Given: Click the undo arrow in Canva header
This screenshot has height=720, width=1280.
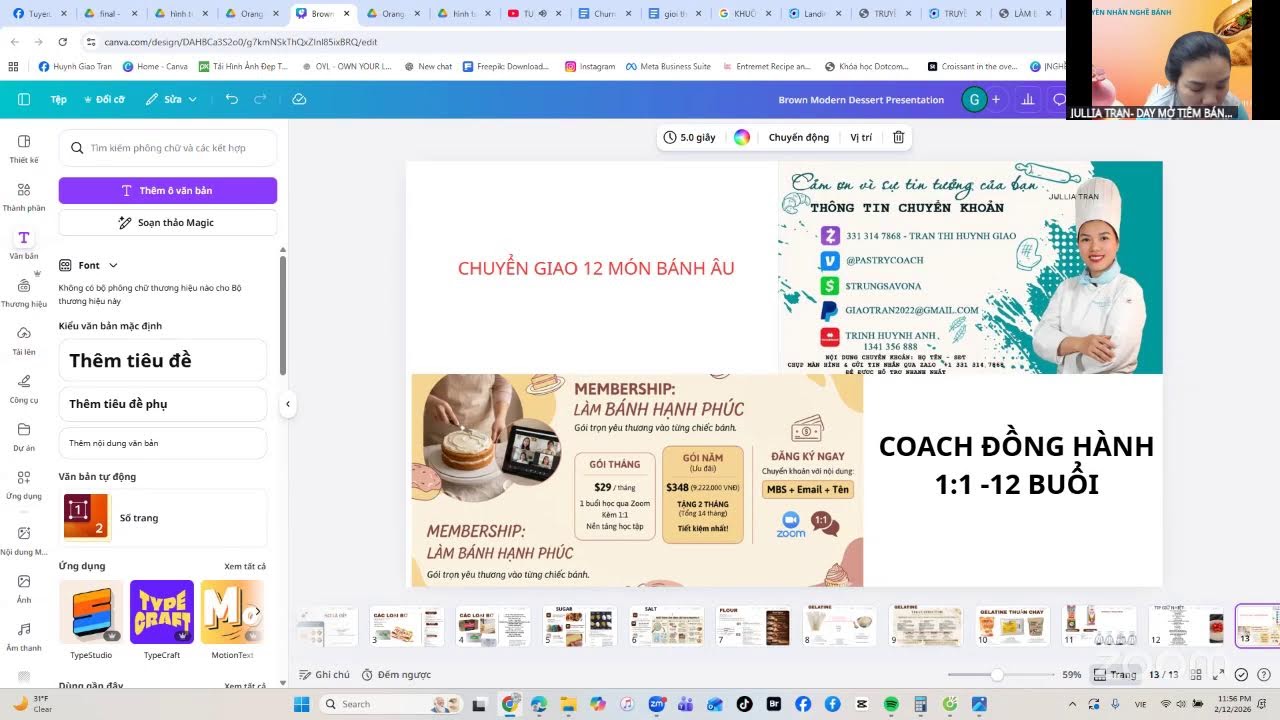Looking at the screenshot, I should (232, 99).
